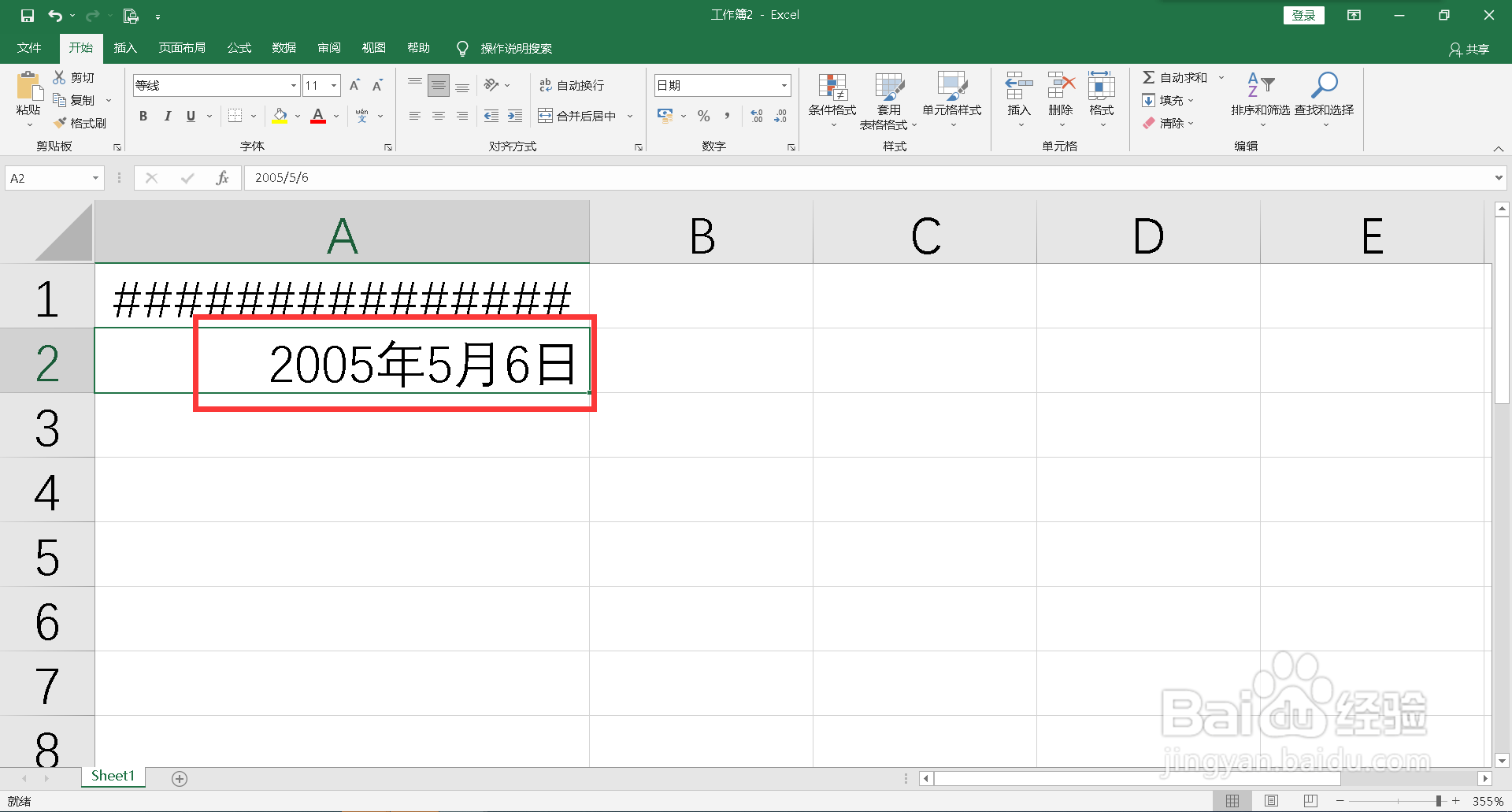The height and width of the screenshot is (812, 1512).
Task: Apply center alignment to cell contents
Action: click(x=439, y=116)
